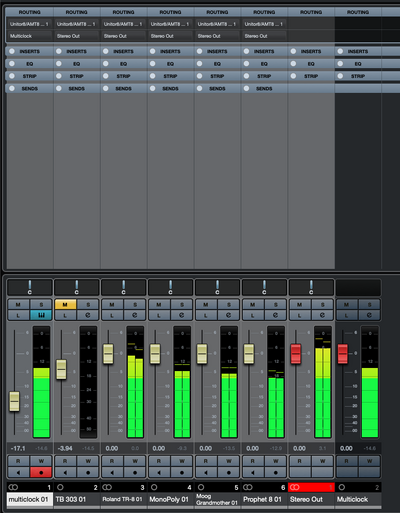
Task: Enable record on Moog Grandmother 01 channel
Action: [x=229, y=472]
